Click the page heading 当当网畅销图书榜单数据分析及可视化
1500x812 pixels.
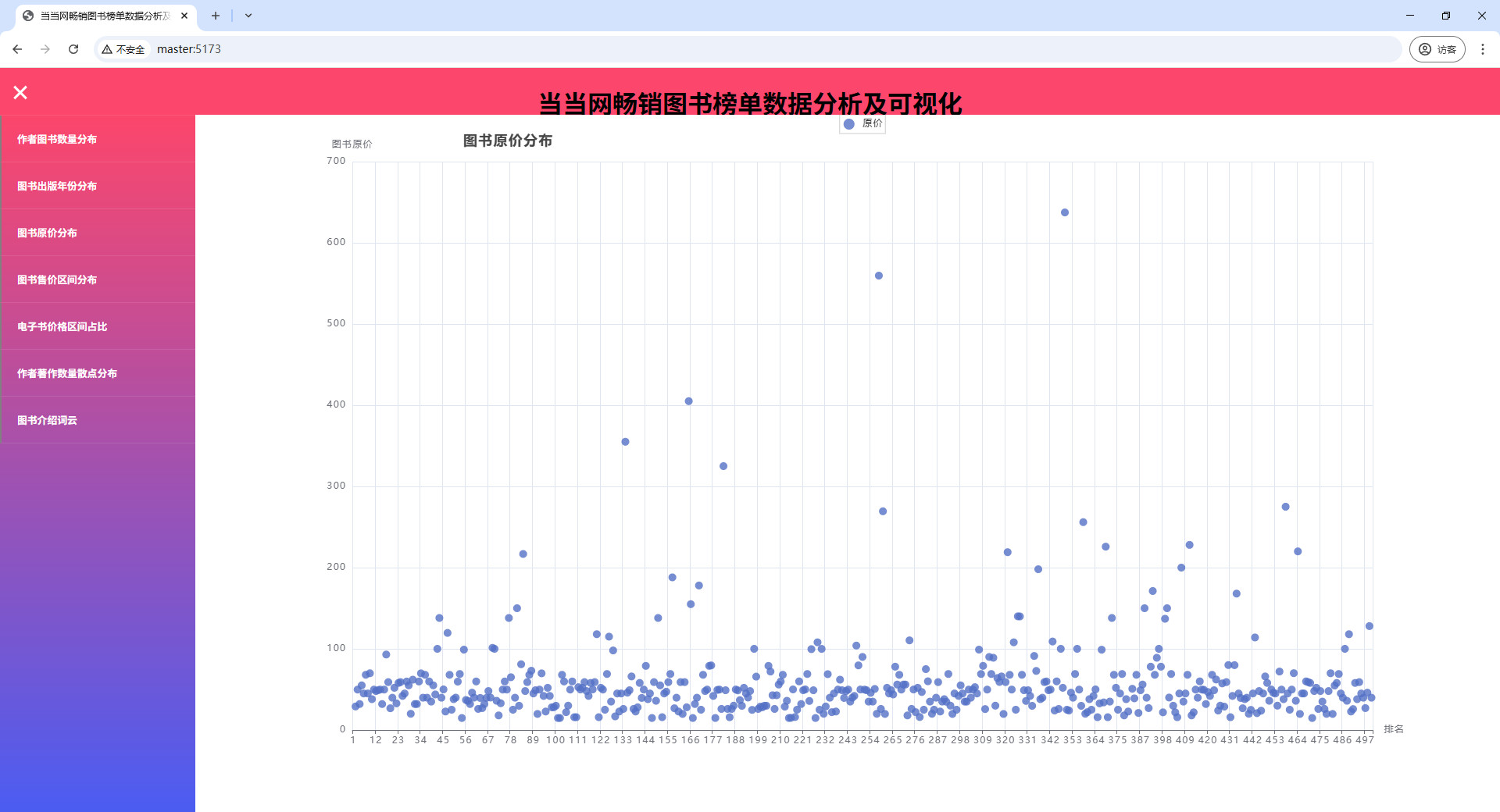750,103
